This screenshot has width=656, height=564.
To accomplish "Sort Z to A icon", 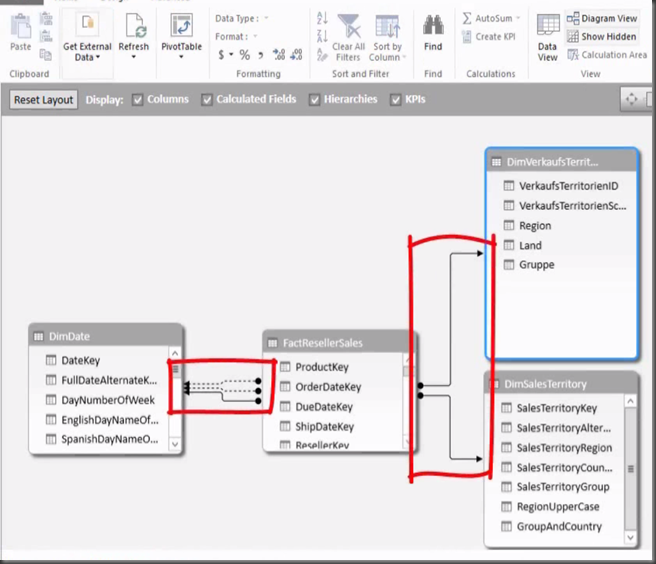I will (322, 36).
